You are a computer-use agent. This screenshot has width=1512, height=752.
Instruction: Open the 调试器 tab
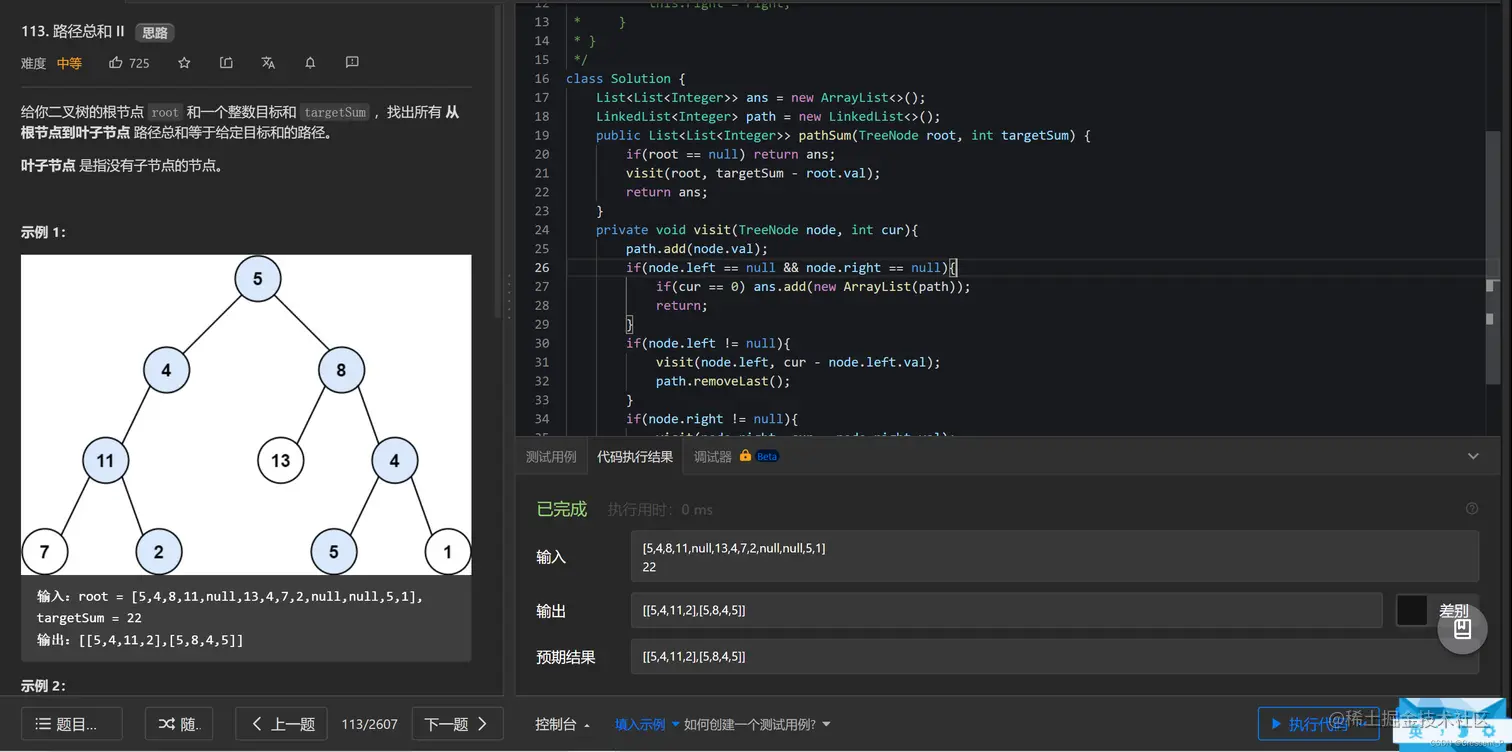(x=712, y=457)
